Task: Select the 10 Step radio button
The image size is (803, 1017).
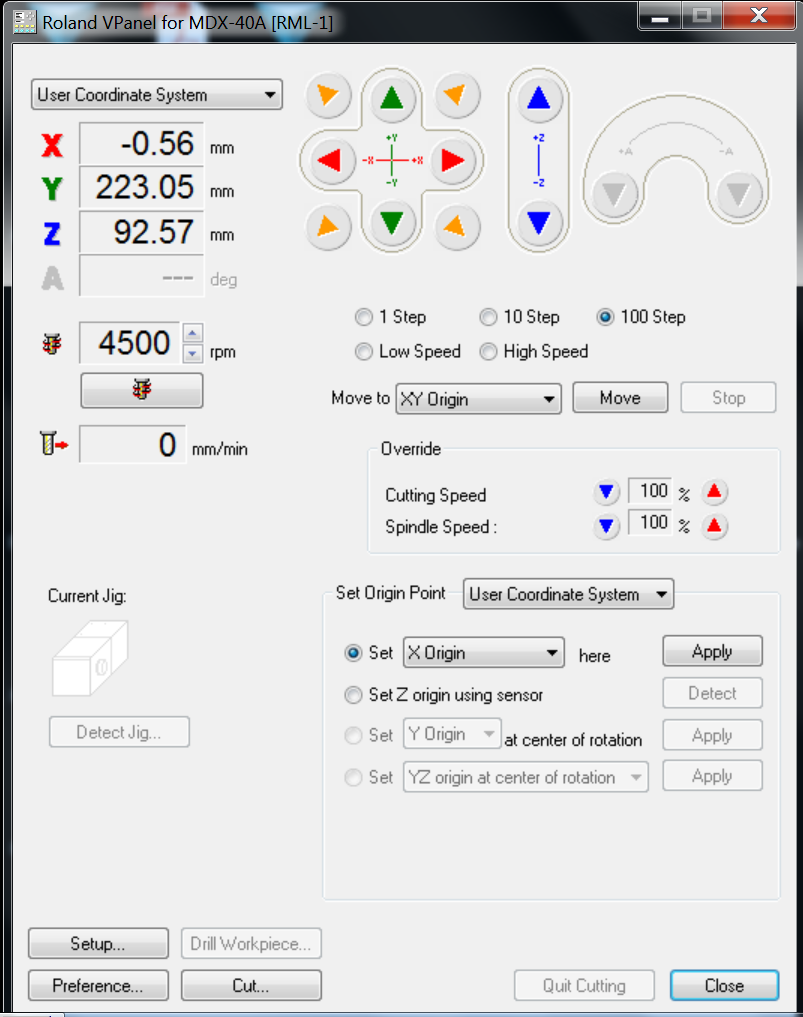Action: point(488,317)
